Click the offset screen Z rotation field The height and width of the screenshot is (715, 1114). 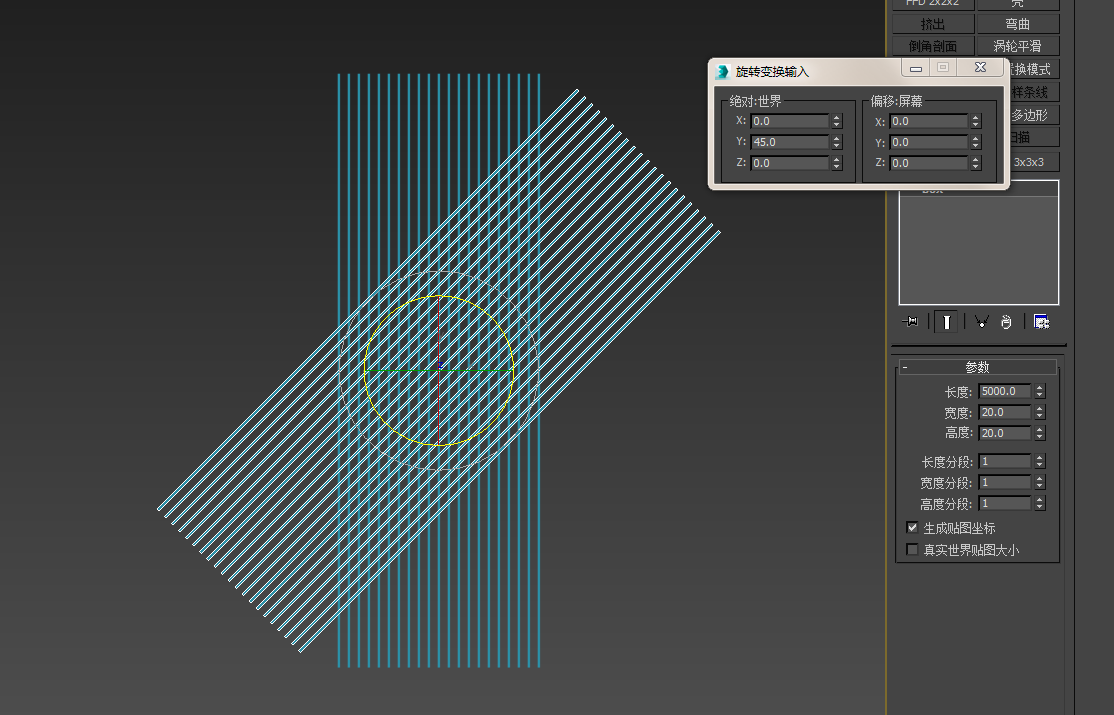[x=929, y=163]
